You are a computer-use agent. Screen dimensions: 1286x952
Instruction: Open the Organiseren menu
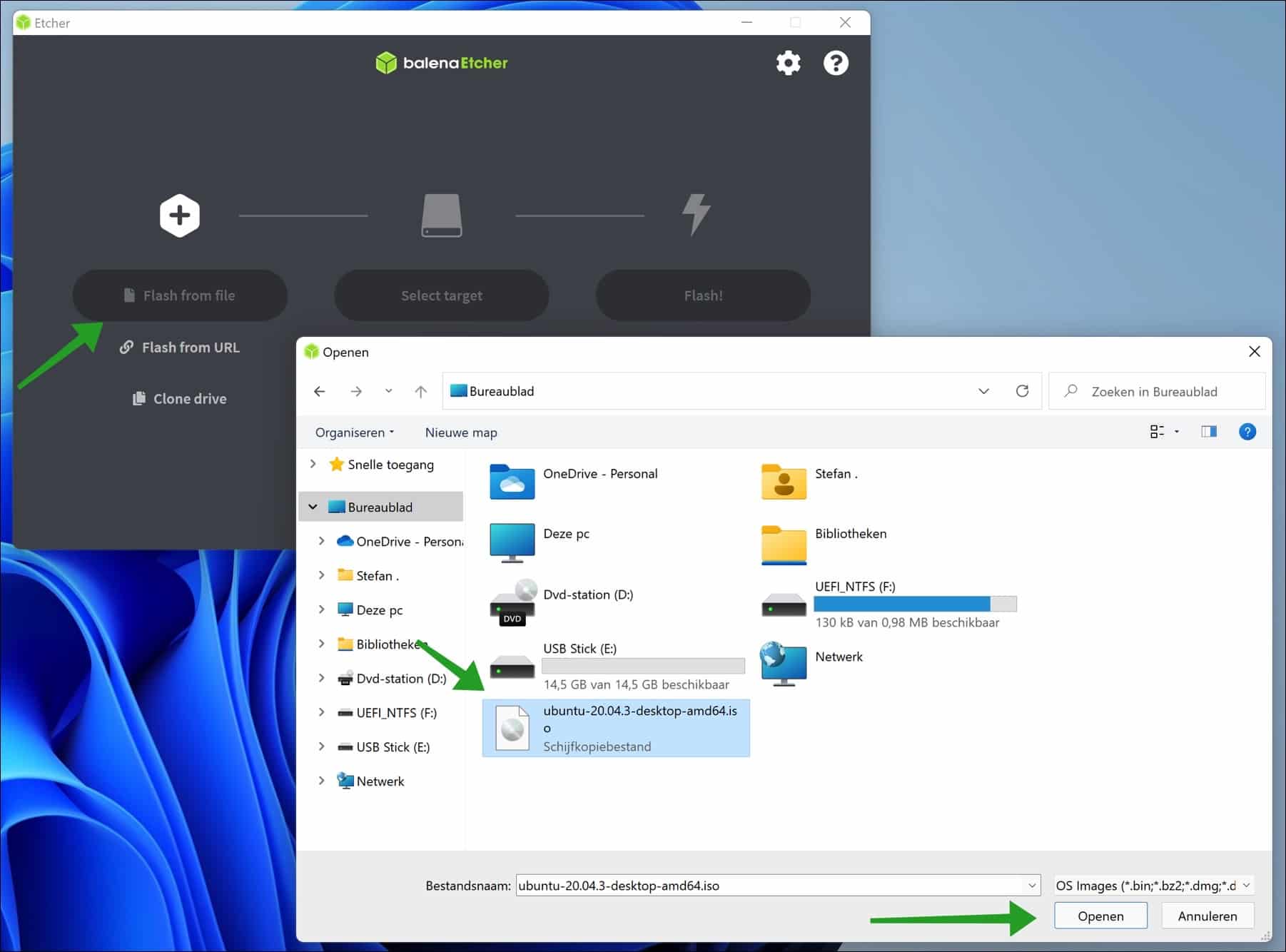pyautogui.click(x=354, y=432)
